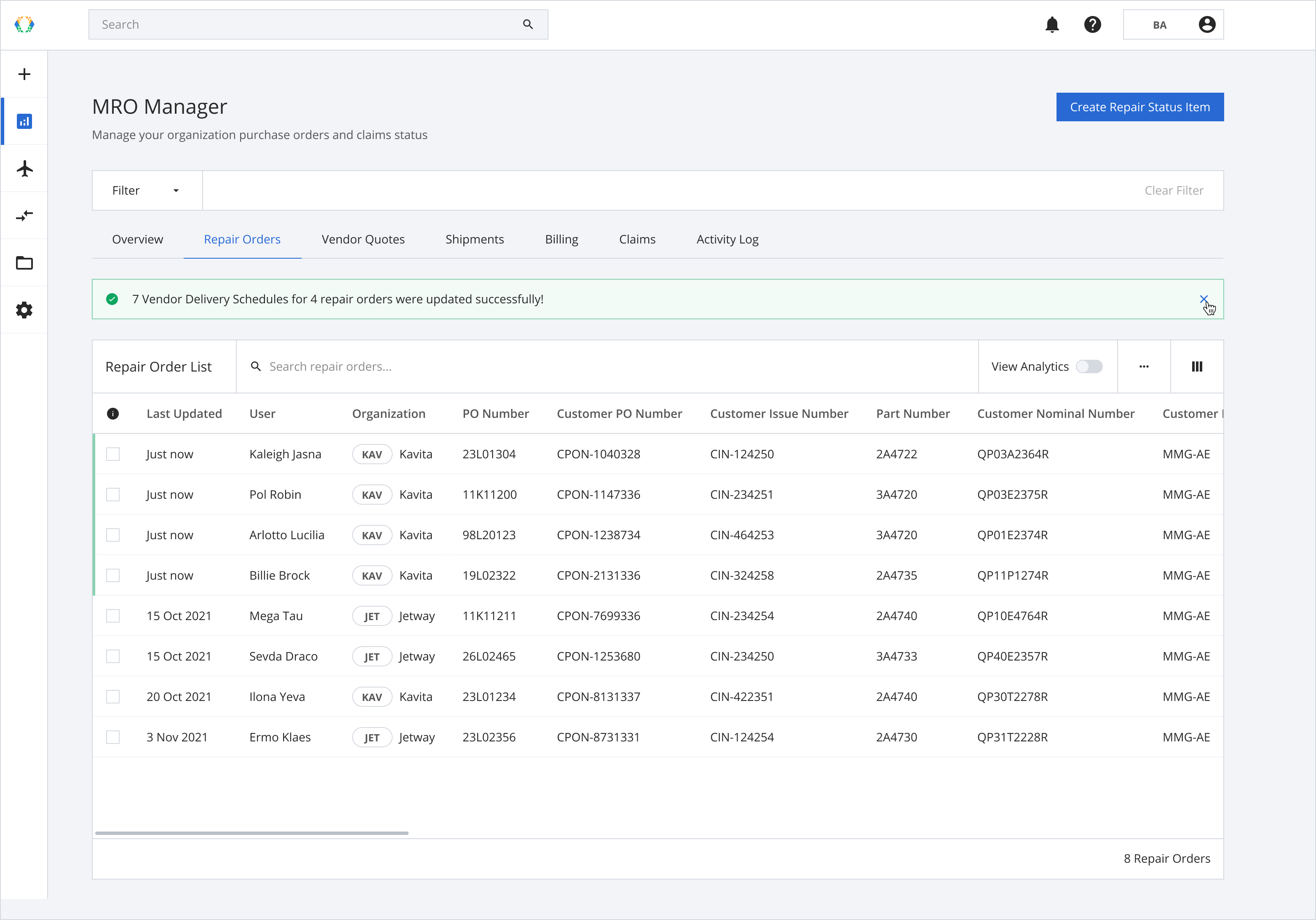Dismiss the success notification banner
The height and width of the screenshot is (920, 1316).
[1204, 299]
